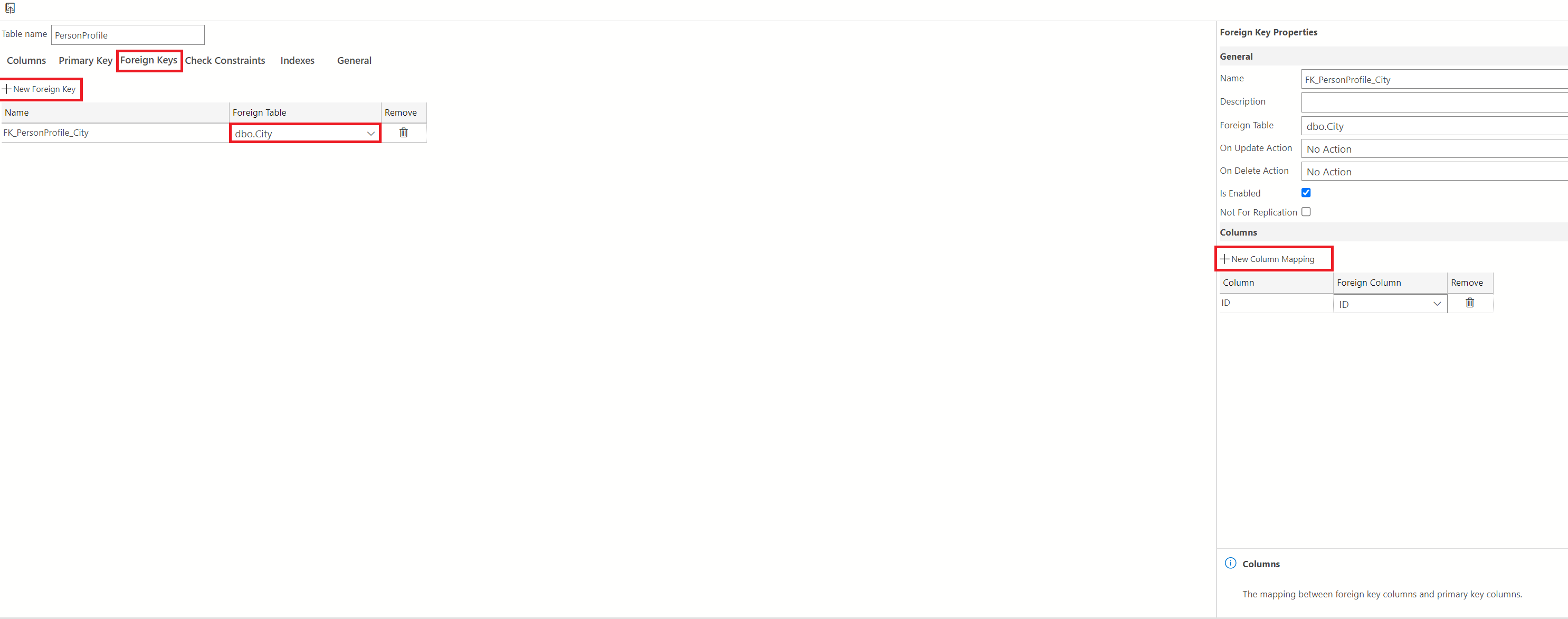Click the delete icon for FK_PersonProfile_City
Viewport: 1568px width, 619px height.
coord(405,133)
